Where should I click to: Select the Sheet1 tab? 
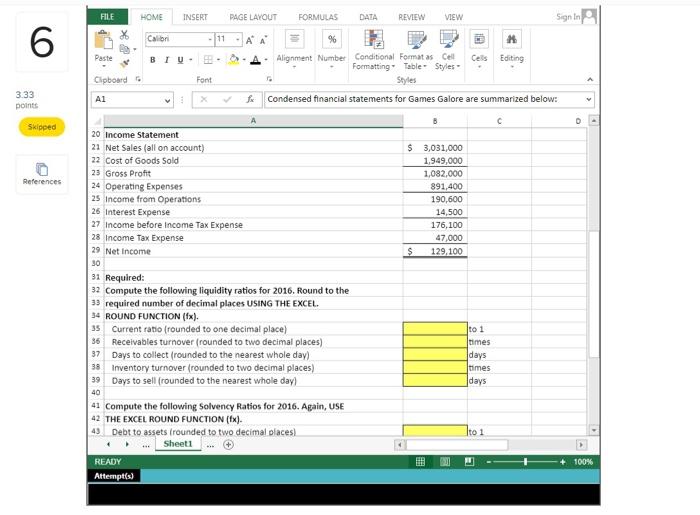pyautogui.click(x=178, y=444)
